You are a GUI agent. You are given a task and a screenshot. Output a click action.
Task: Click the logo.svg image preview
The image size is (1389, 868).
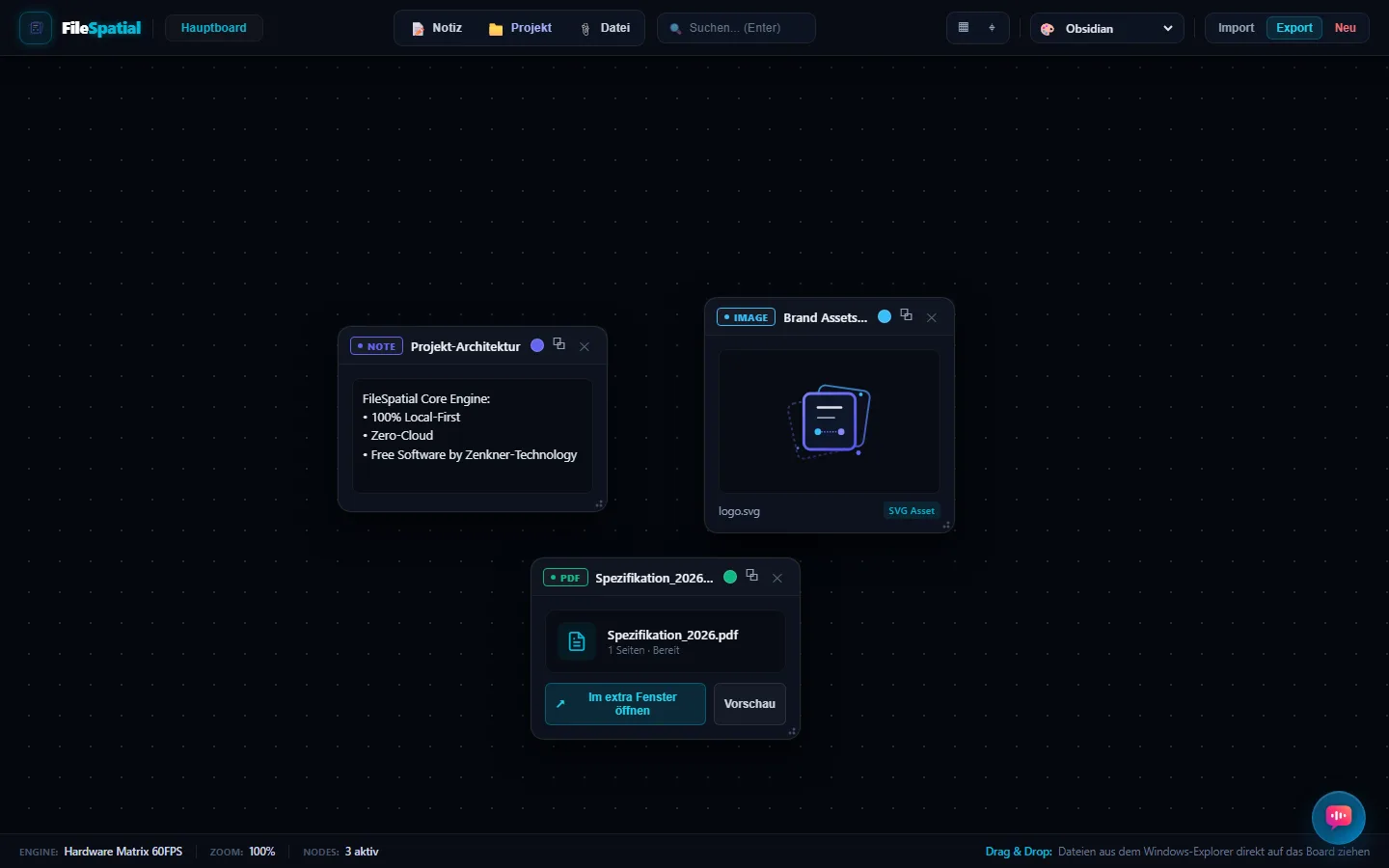[x=830, y=421]
